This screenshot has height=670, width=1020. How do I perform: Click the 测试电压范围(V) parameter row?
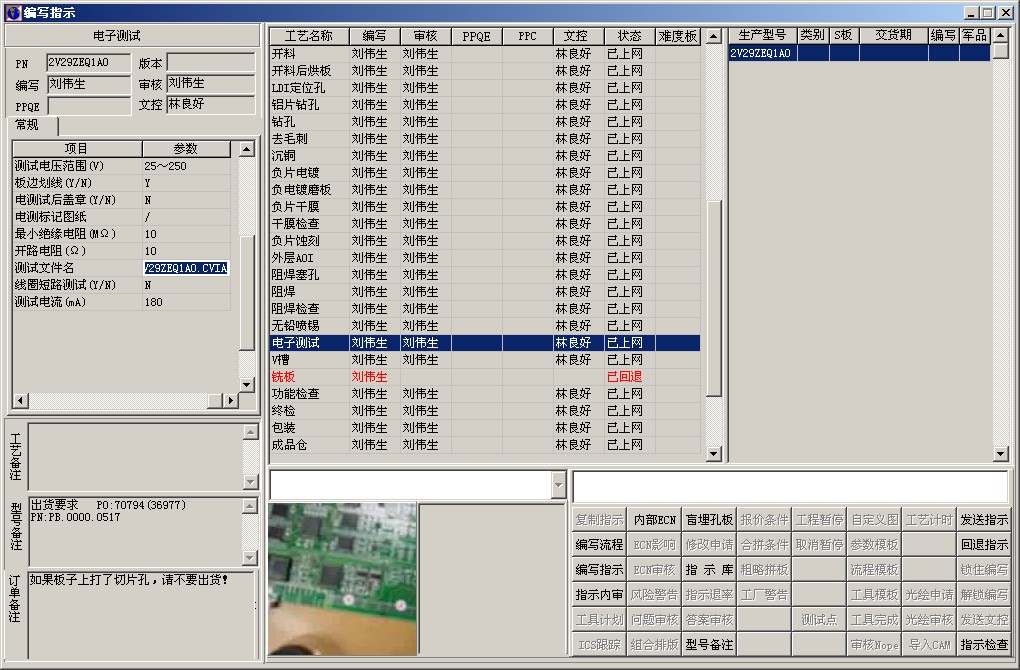pyautogui.click(x=122, y=166)
